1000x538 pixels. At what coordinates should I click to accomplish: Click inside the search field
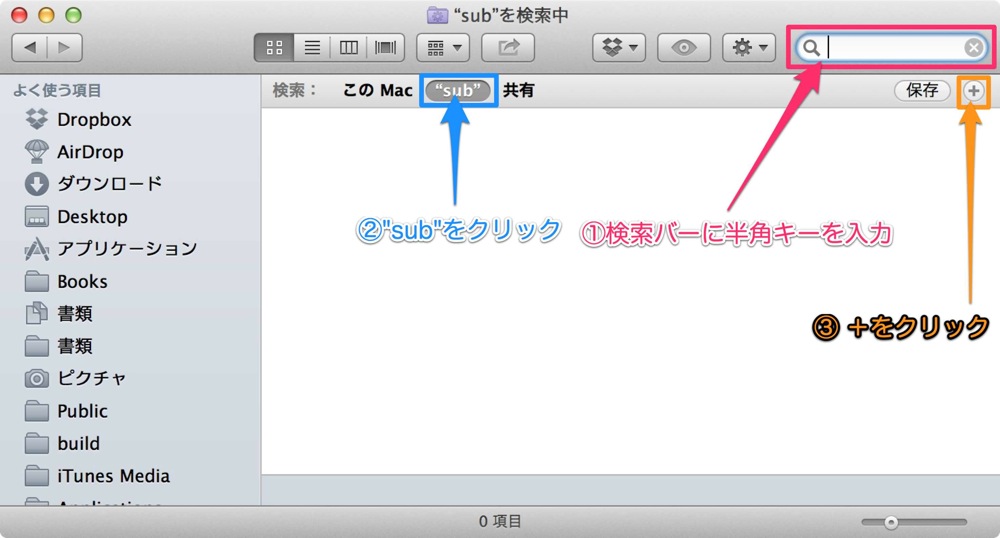point(891,47)
